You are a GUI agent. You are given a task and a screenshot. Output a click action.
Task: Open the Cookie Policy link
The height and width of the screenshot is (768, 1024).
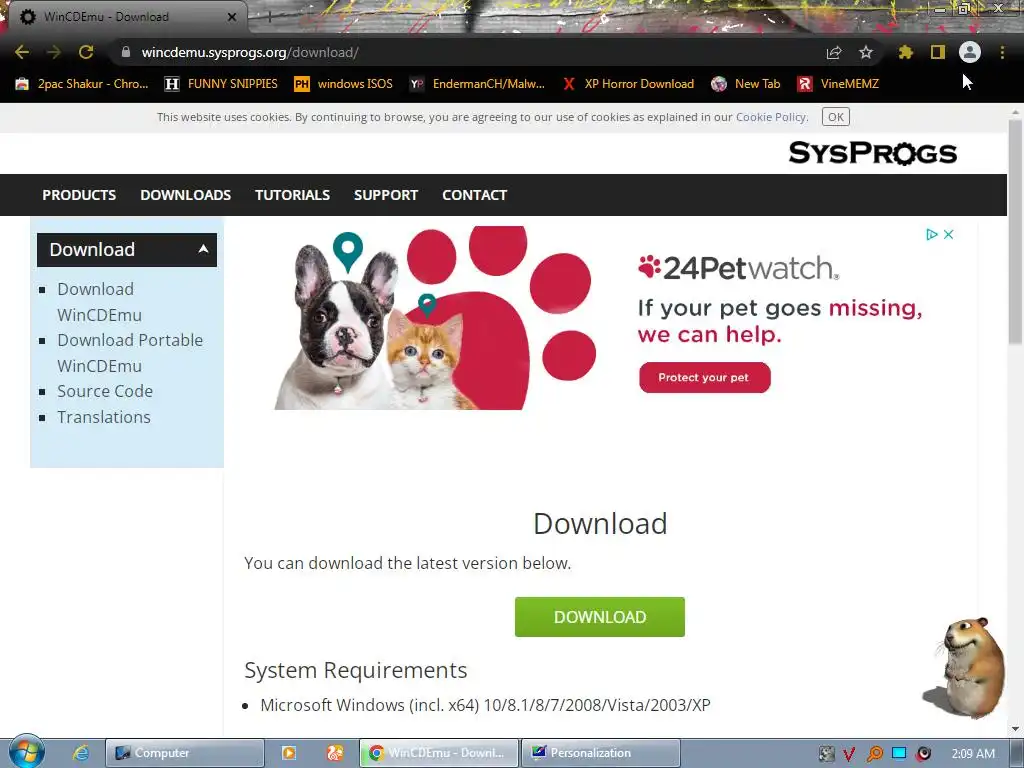tap(771, 117)
